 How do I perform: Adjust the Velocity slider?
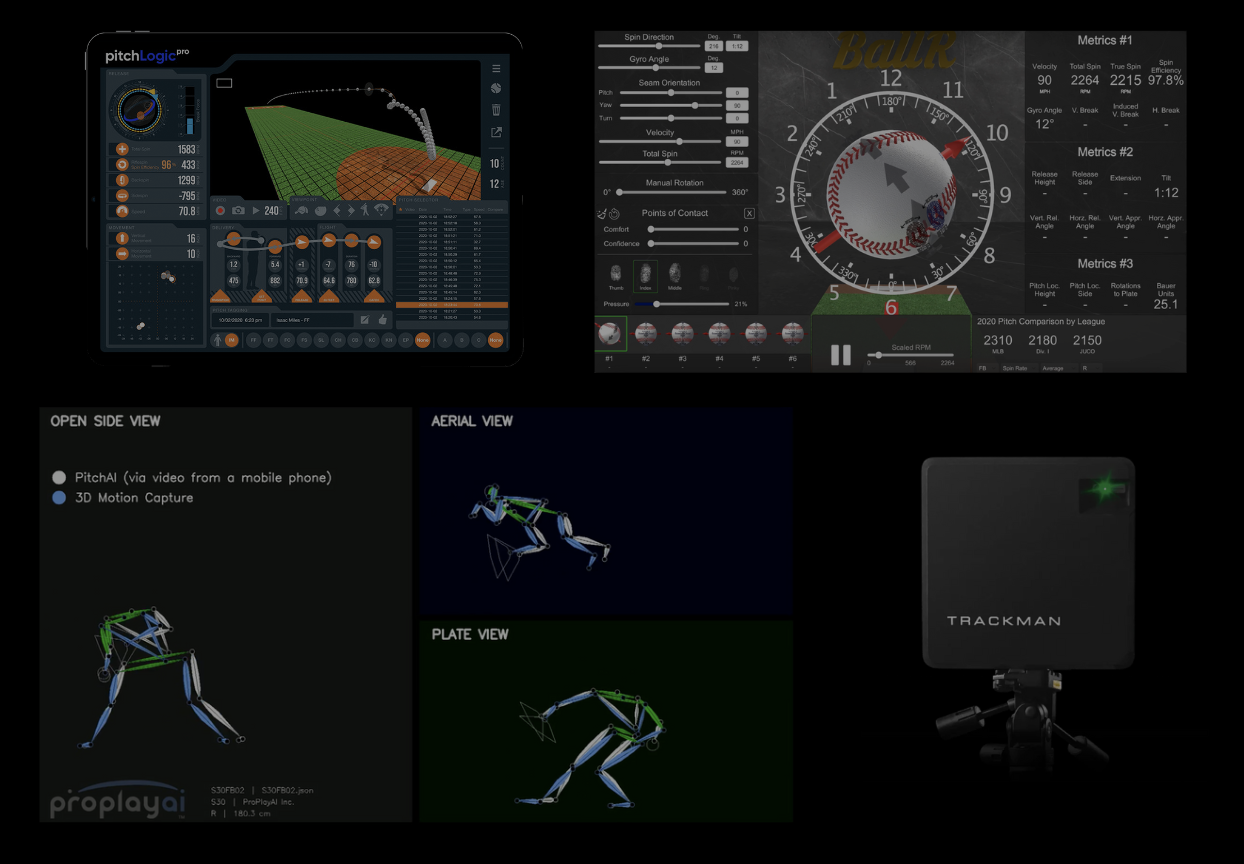tap(660, 141)
